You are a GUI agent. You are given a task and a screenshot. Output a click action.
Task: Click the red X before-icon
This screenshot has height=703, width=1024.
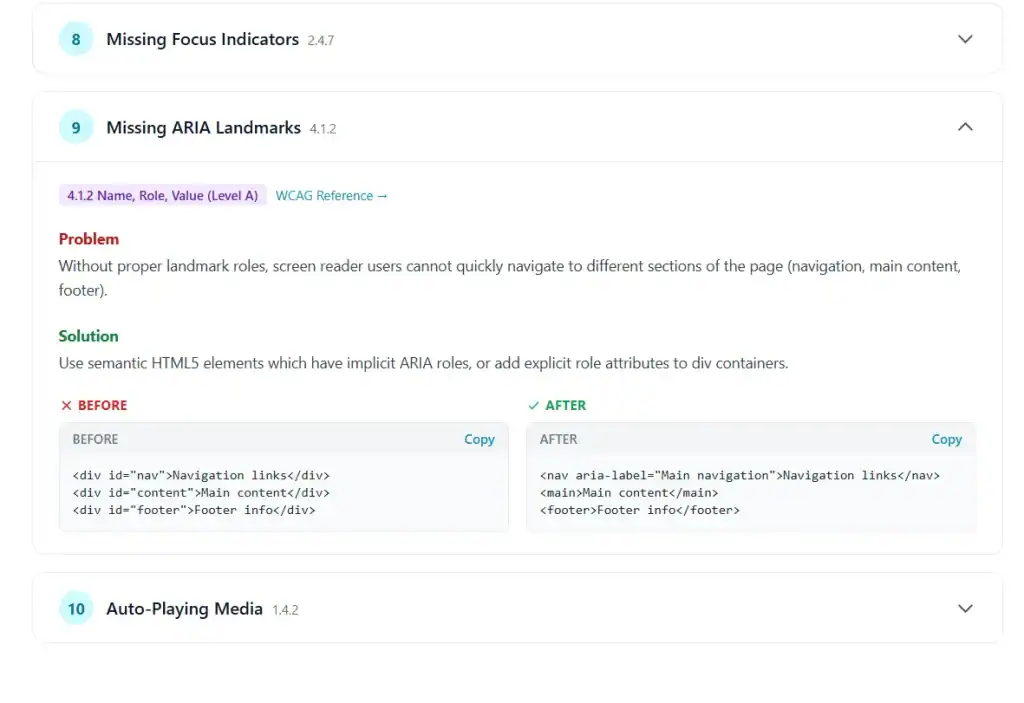pyautogui.click(x=66, y=406)
